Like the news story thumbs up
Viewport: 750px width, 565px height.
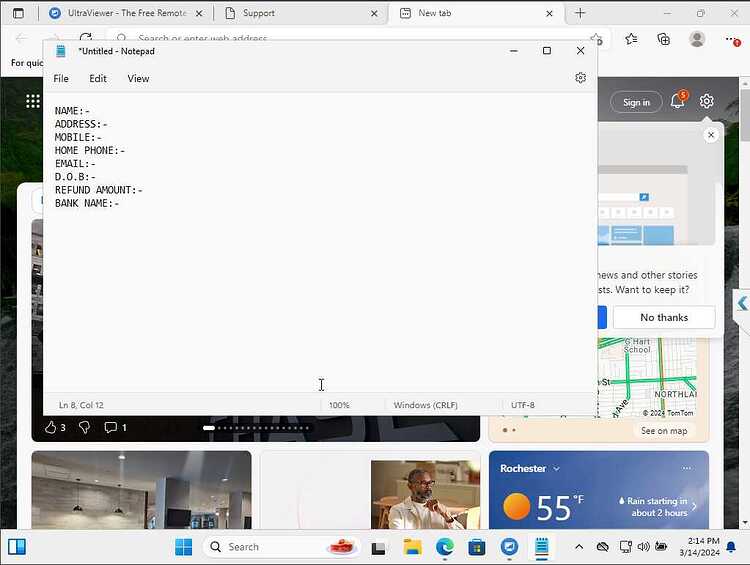point(50,427)
